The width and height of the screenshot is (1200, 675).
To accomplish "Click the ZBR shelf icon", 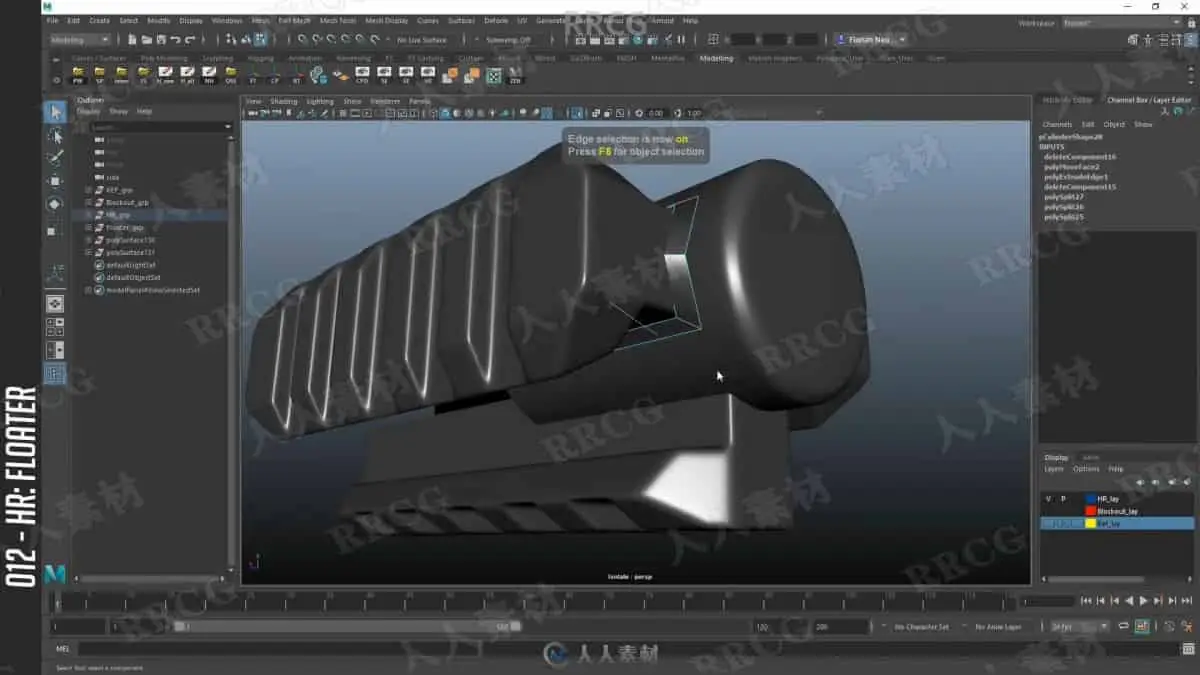I will click(x=516, y=75).
